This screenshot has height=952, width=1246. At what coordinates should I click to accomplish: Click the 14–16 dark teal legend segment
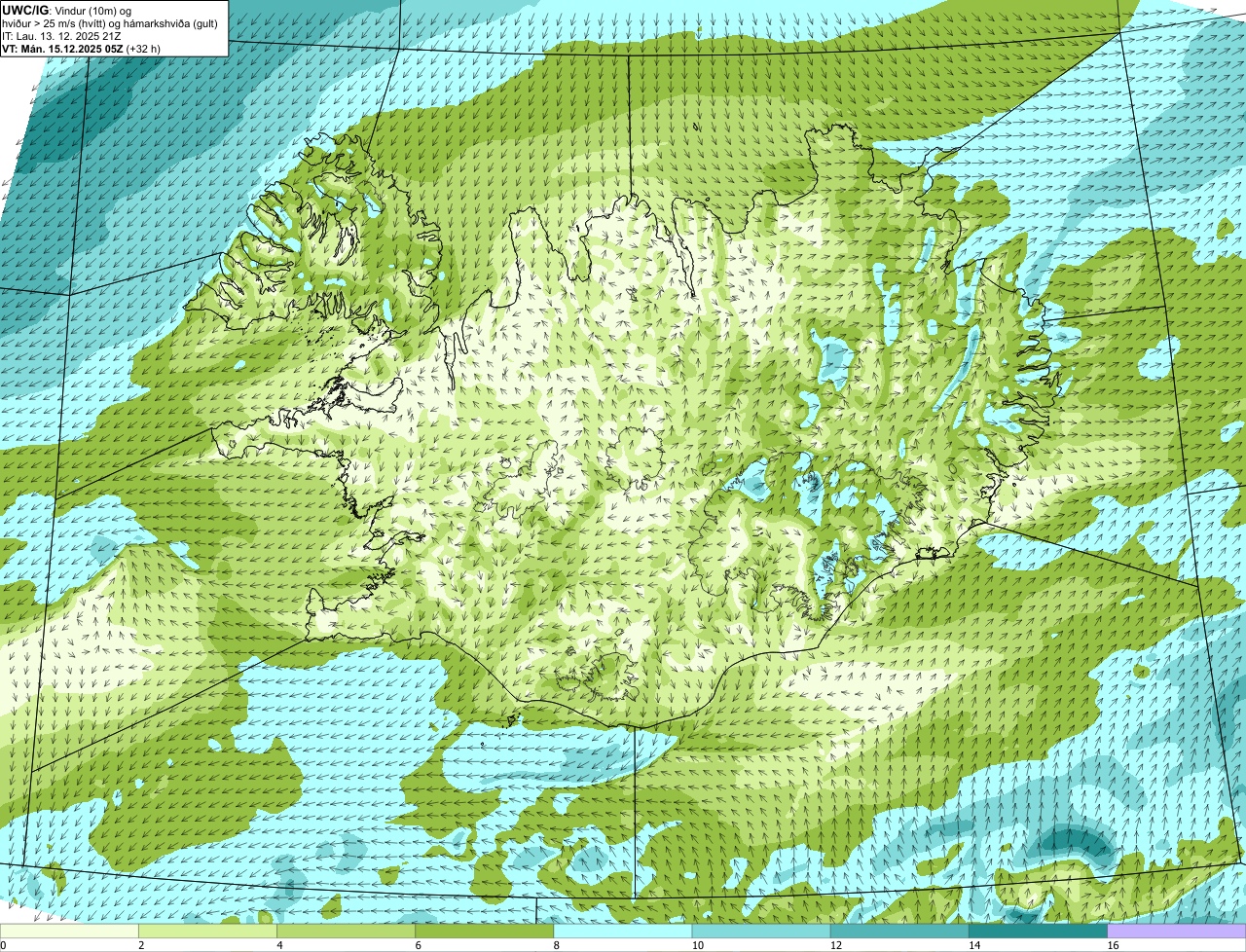(1038, 931)
